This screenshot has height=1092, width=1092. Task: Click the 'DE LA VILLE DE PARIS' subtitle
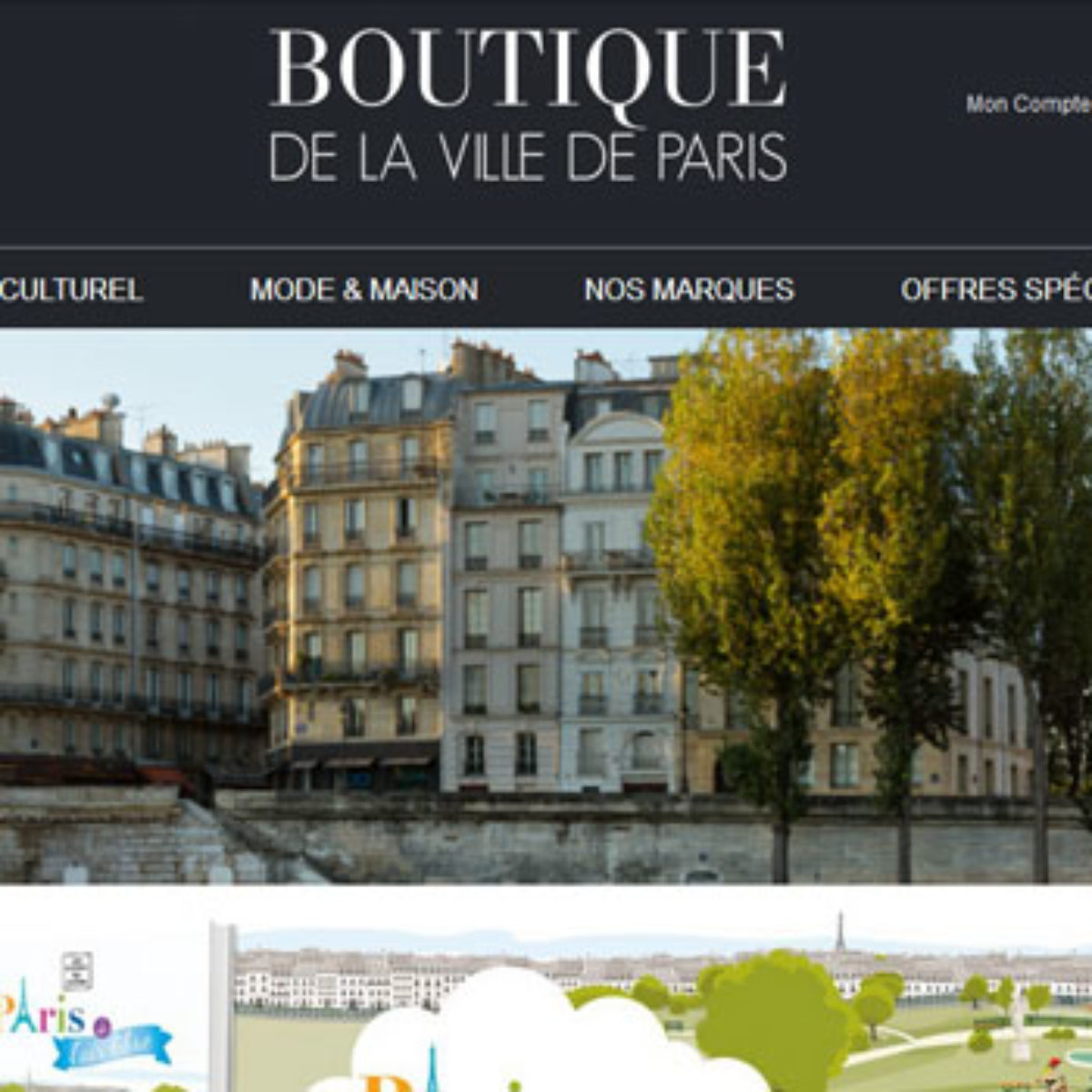tap(528, 157)
